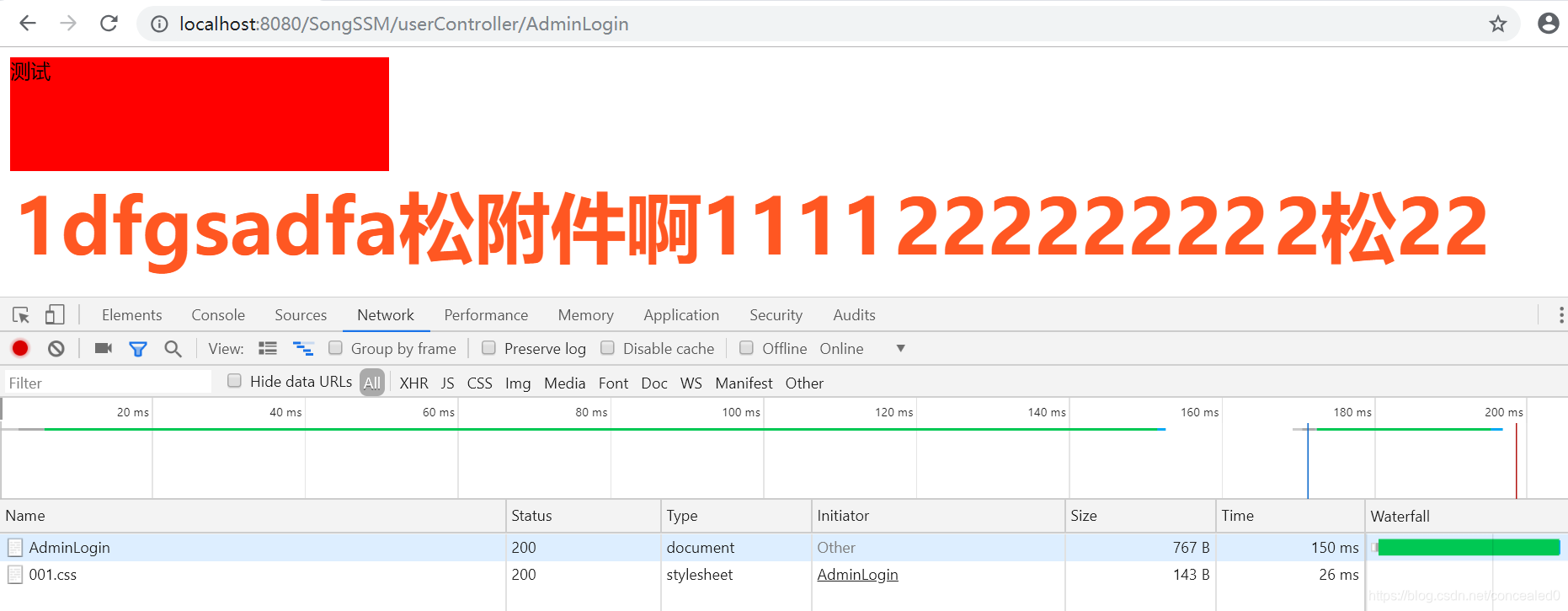Filter requests by Font
Viewport: 1568px width, 611px height.
[x=613, y=383]
